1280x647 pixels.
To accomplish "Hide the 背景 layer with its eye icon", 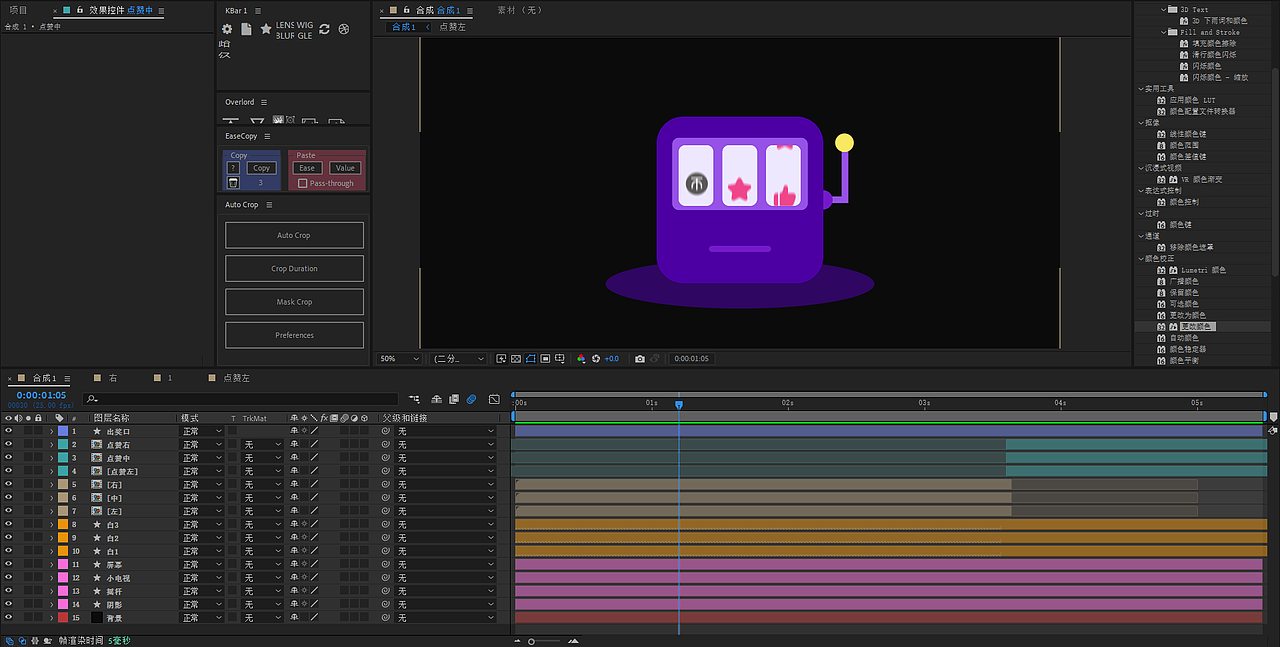I will (8, 618).
